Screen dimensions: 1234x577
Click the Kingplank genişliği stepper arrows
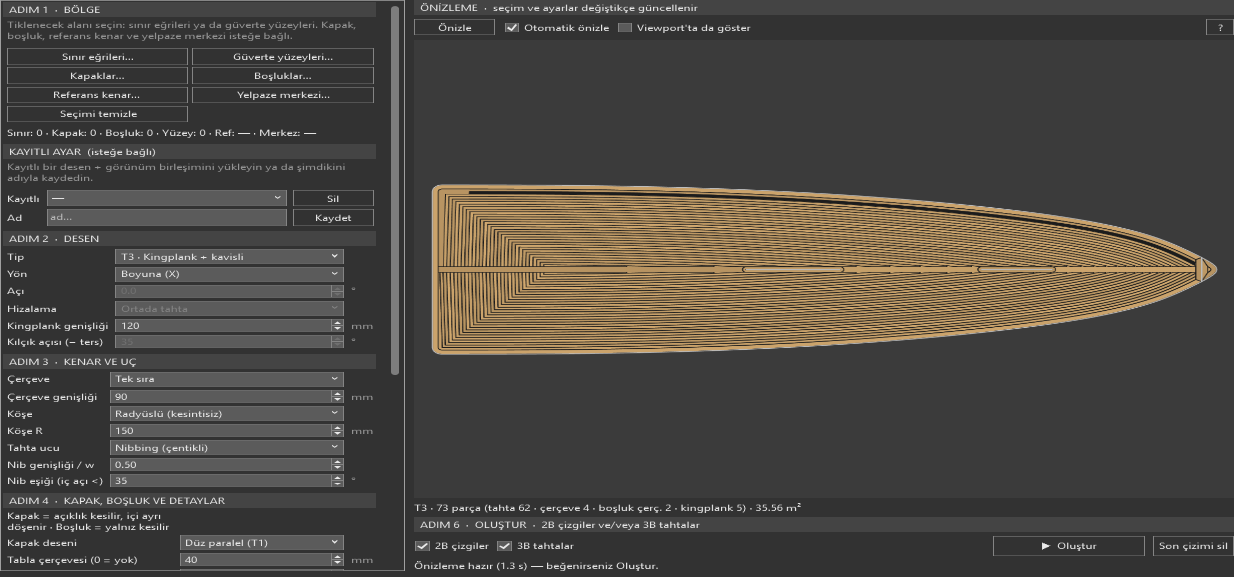(337, 326)
